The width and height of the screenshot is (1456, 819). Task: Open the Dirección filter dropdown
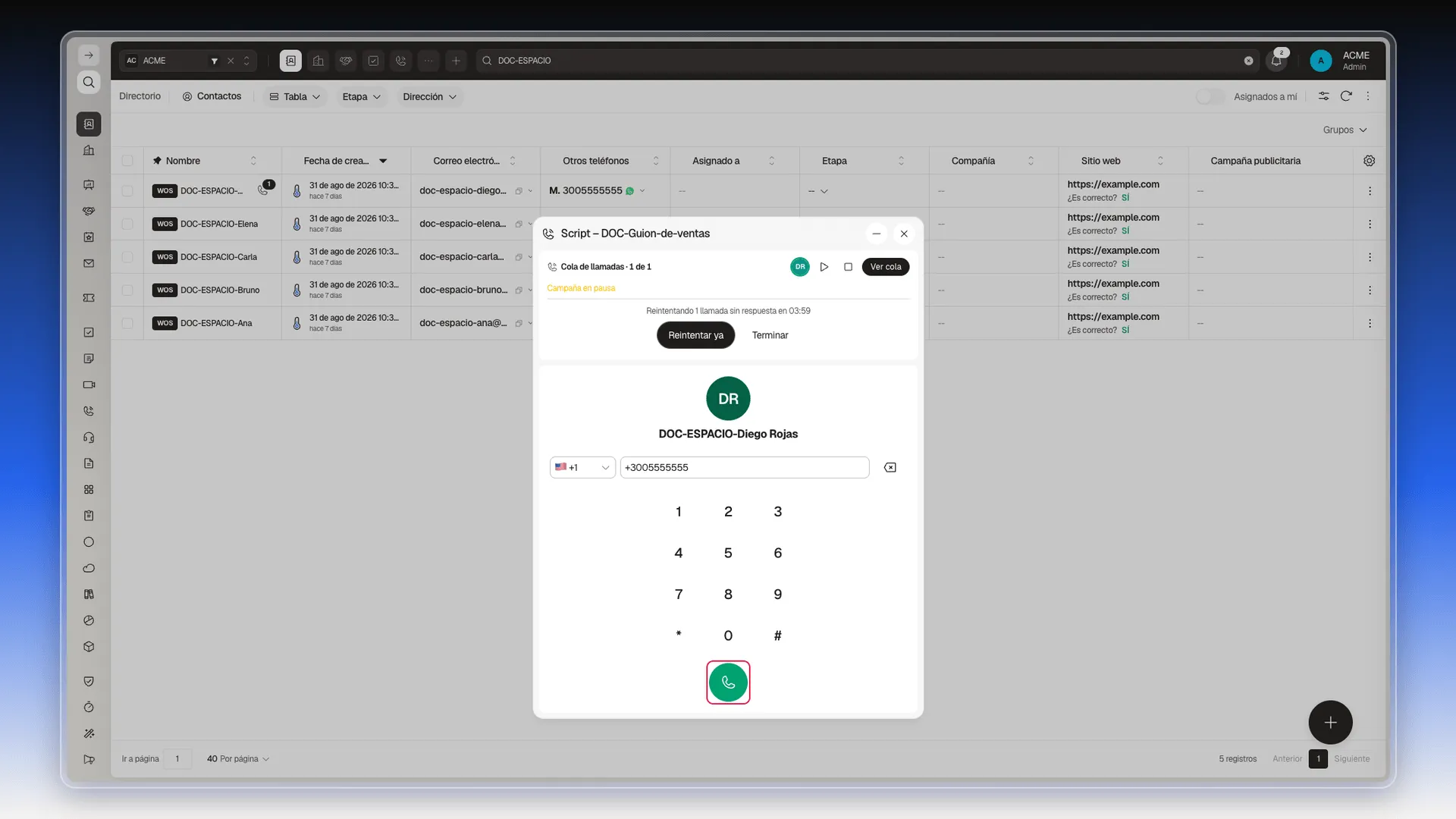coord(429,97)
